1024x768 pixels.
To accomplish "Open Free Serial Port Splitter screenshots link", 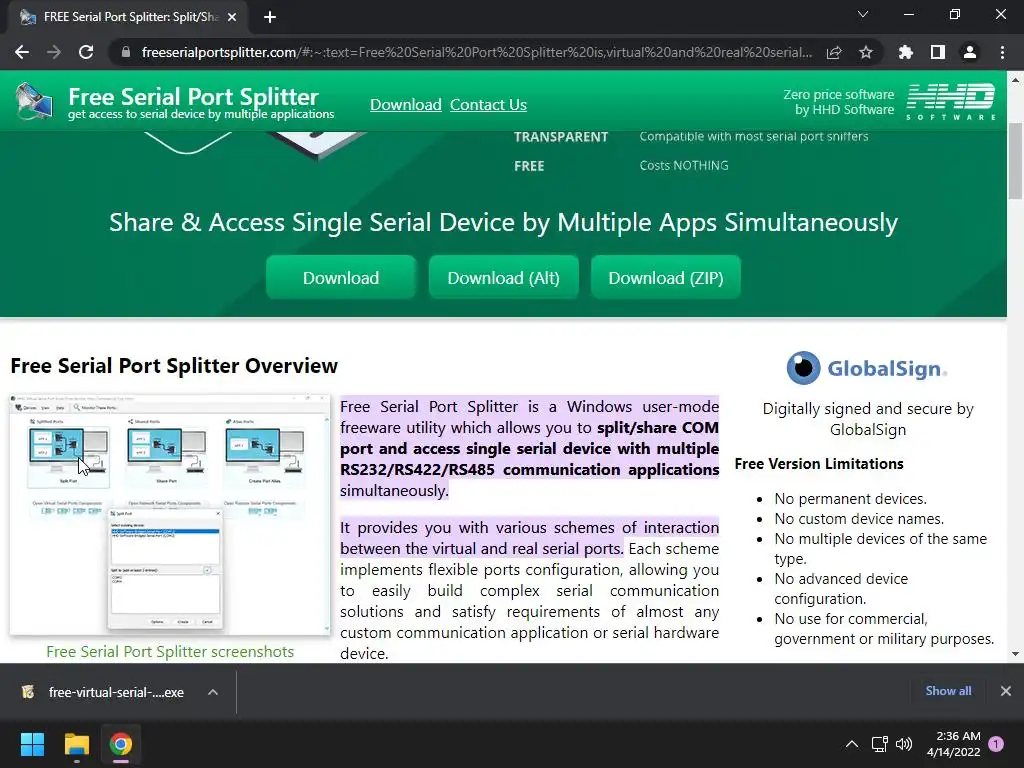I will click(x=170, y=652).
